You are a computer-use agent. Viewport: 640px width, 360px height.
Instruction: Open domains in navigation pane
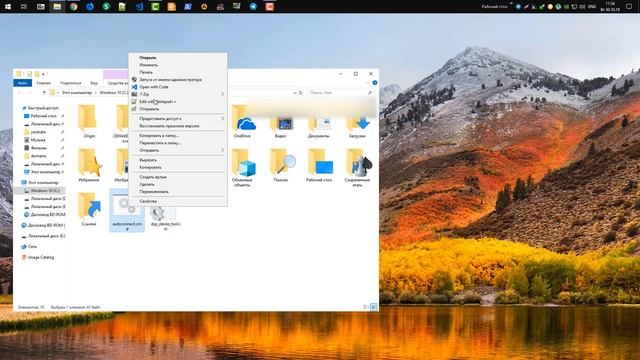pyautogui.click(x=38, y=156)
